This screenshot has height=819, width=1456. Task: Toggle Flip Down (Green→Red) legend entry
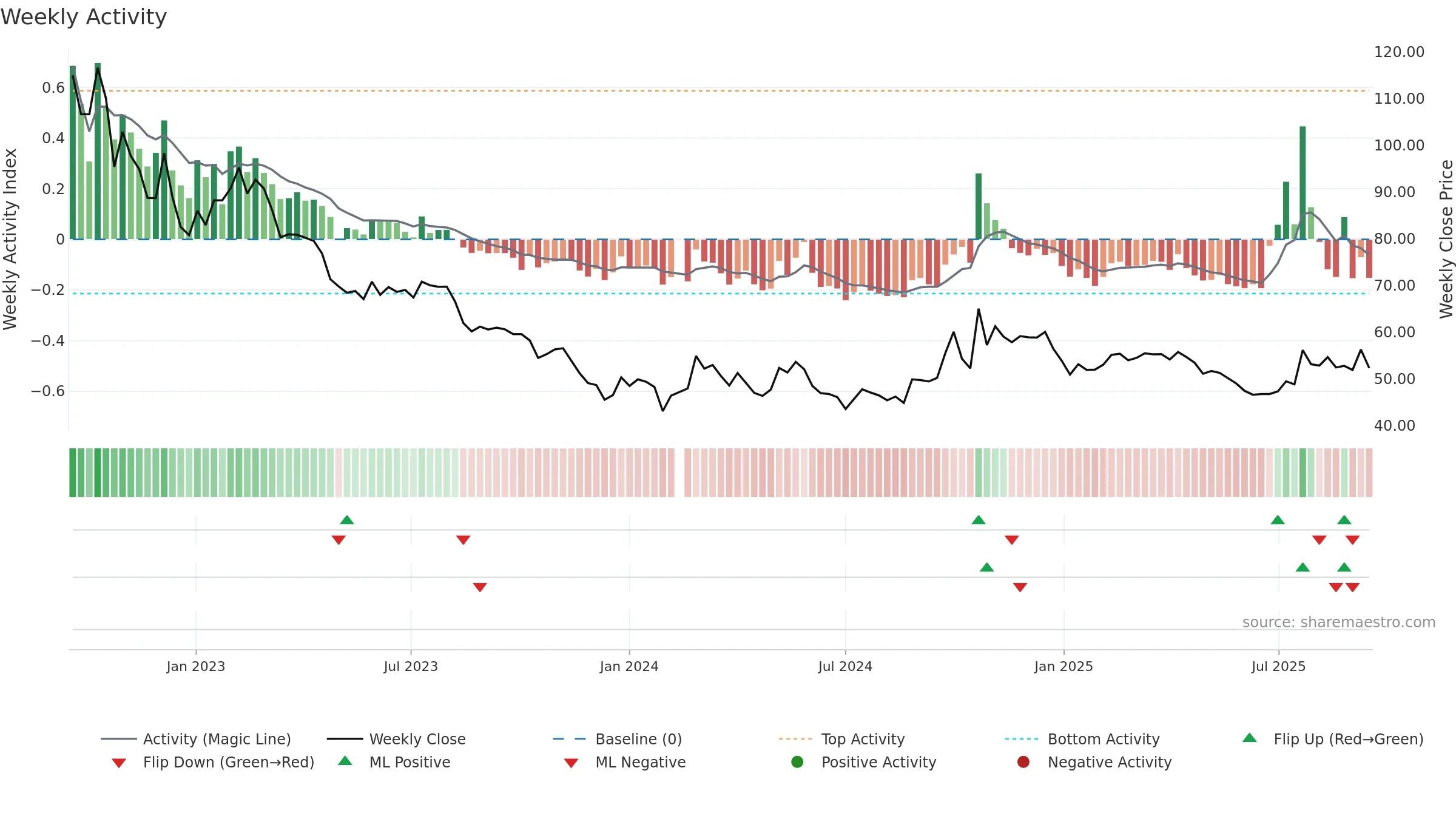pyautogui.click(x=213, y=762)
